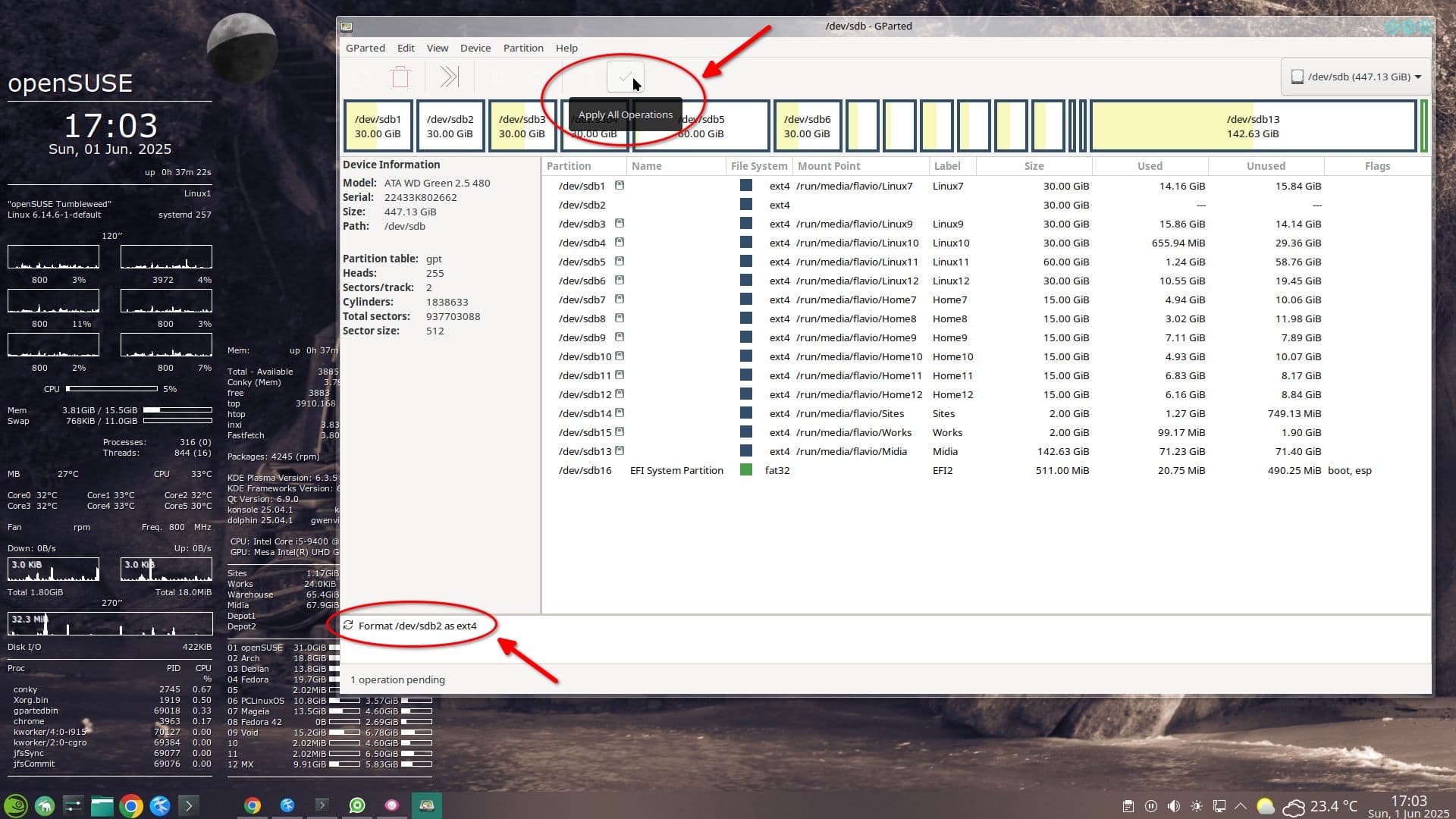Open the Help menu
Viewport: 1456px width, 819px height.
[566, 48]
